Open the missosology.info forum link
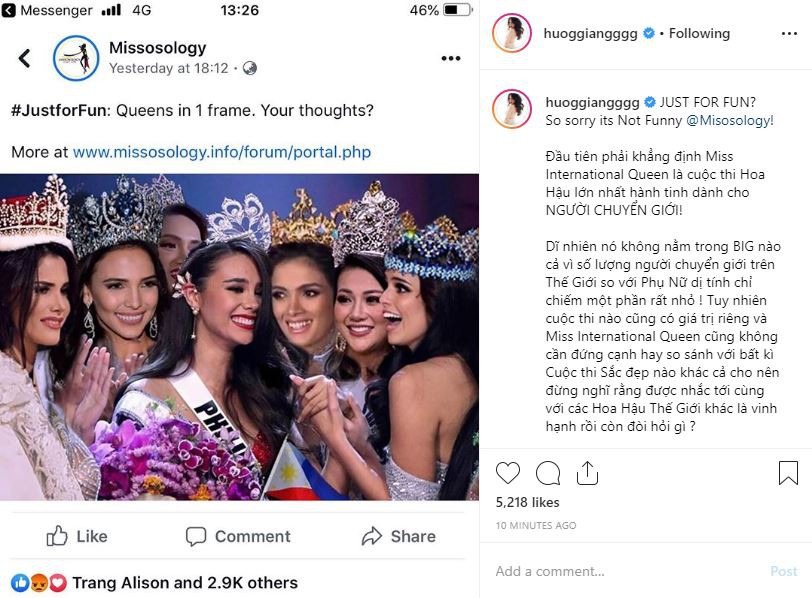Image resolution: width=812 pixels, height=598 pixels. [221, 153]
